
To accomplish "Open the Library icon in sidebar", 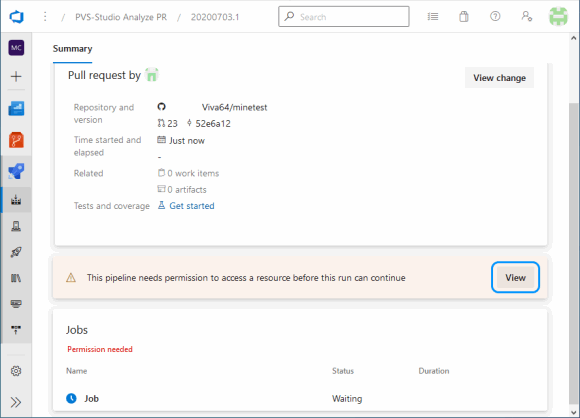I will tap(16, 278).
